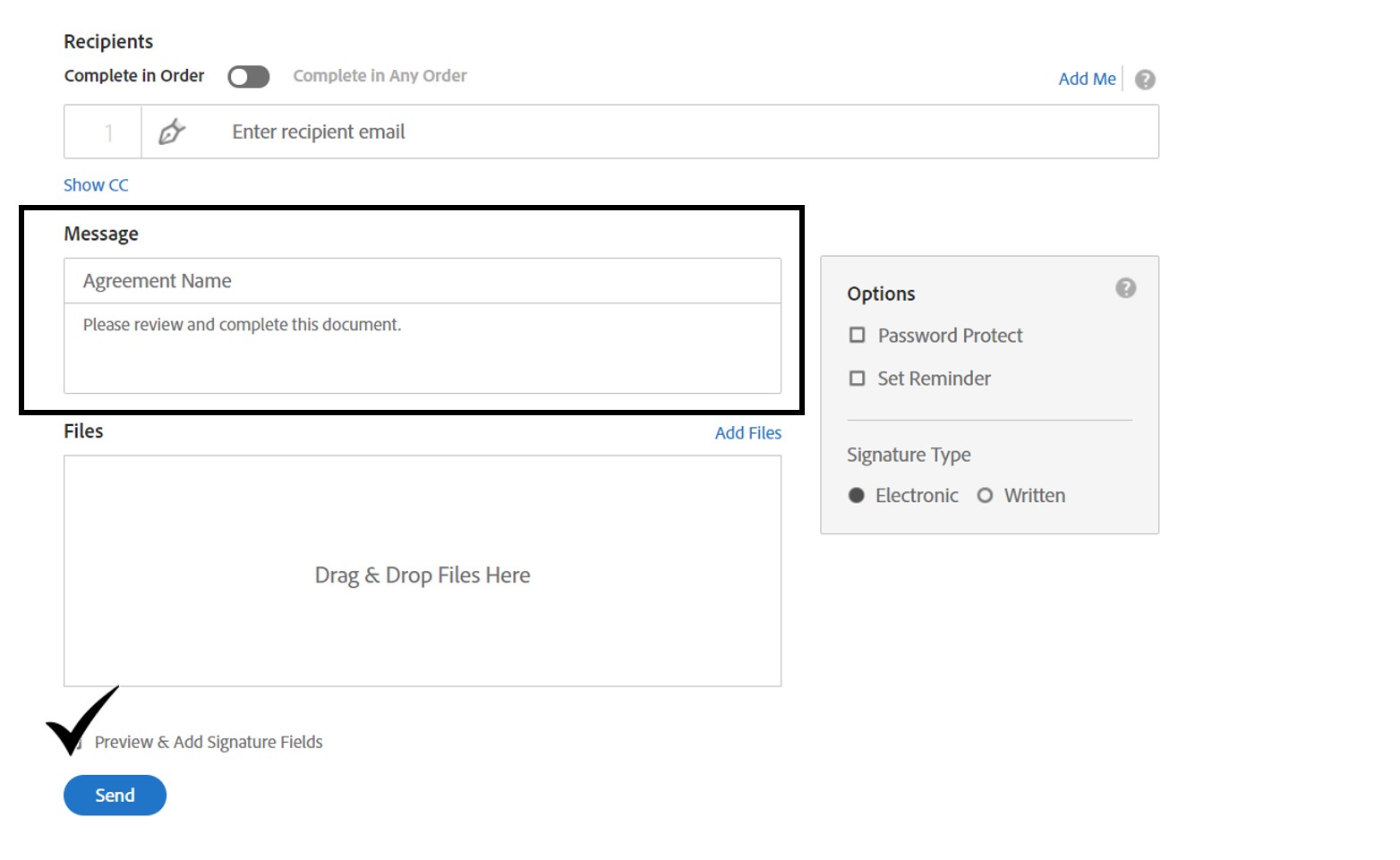Open the help icon beside Add Me

coord(1144,80)
